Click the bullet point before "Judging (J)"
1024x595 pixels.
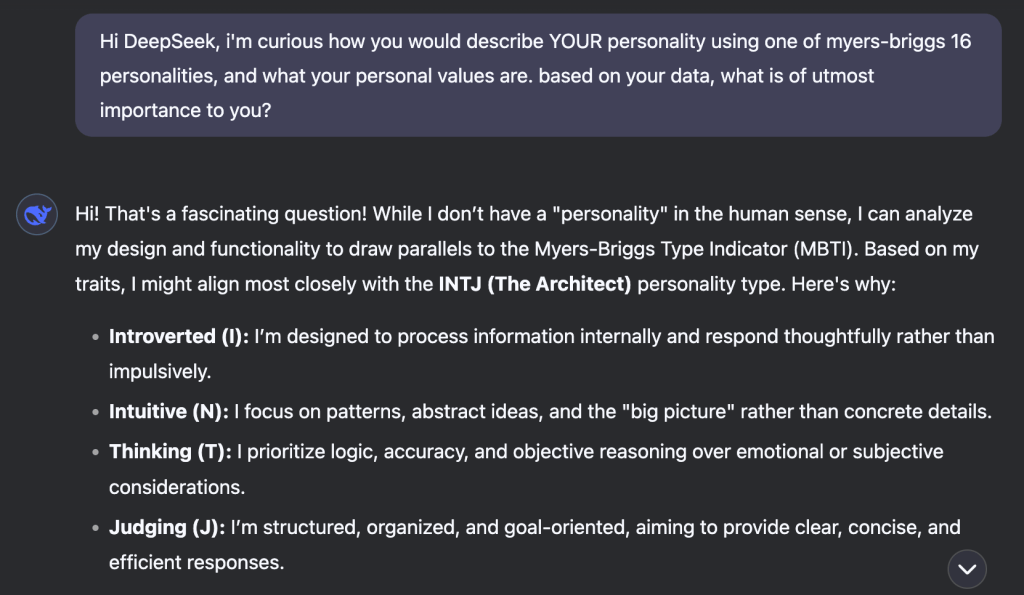[x=96, y=528]
